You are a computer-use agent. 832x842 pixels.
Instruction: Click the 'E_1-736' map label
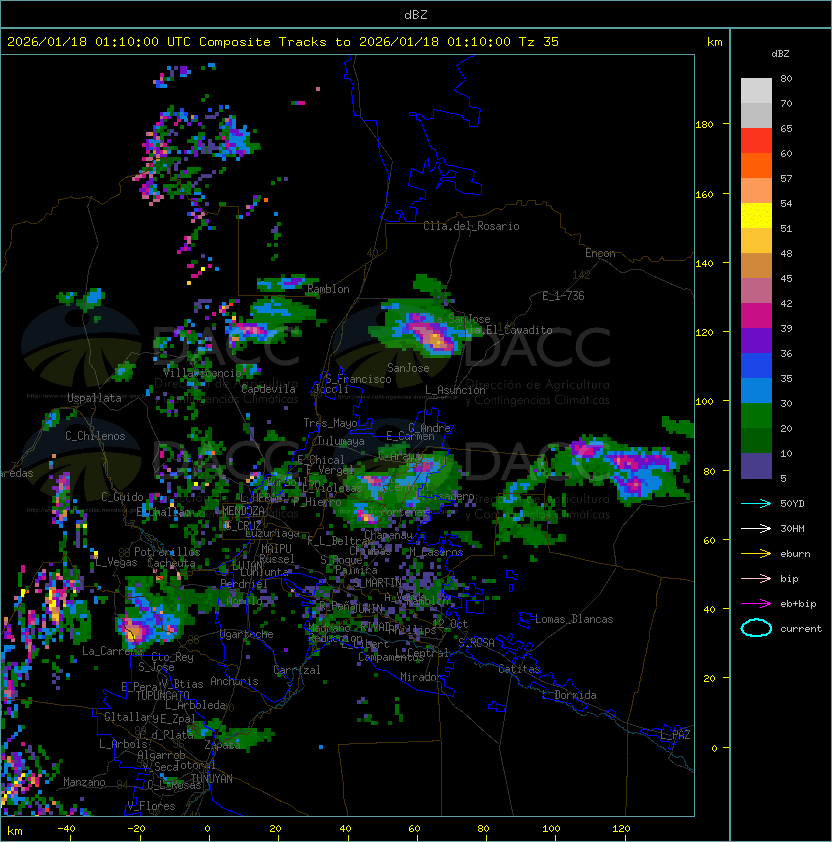563,296
